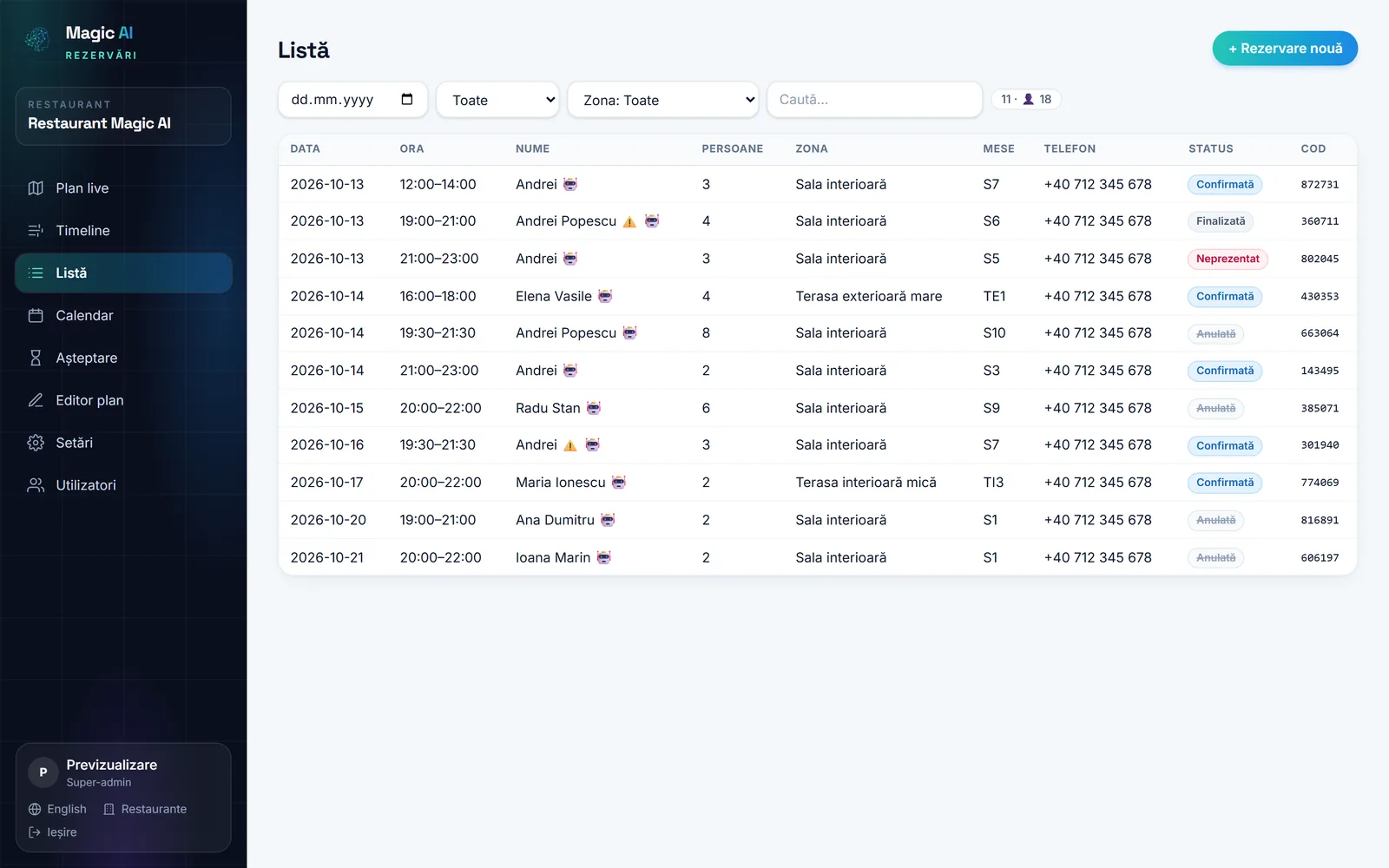Open the Toate status filter dropdown
This screenshot has height=868, width=1389.
498,100
